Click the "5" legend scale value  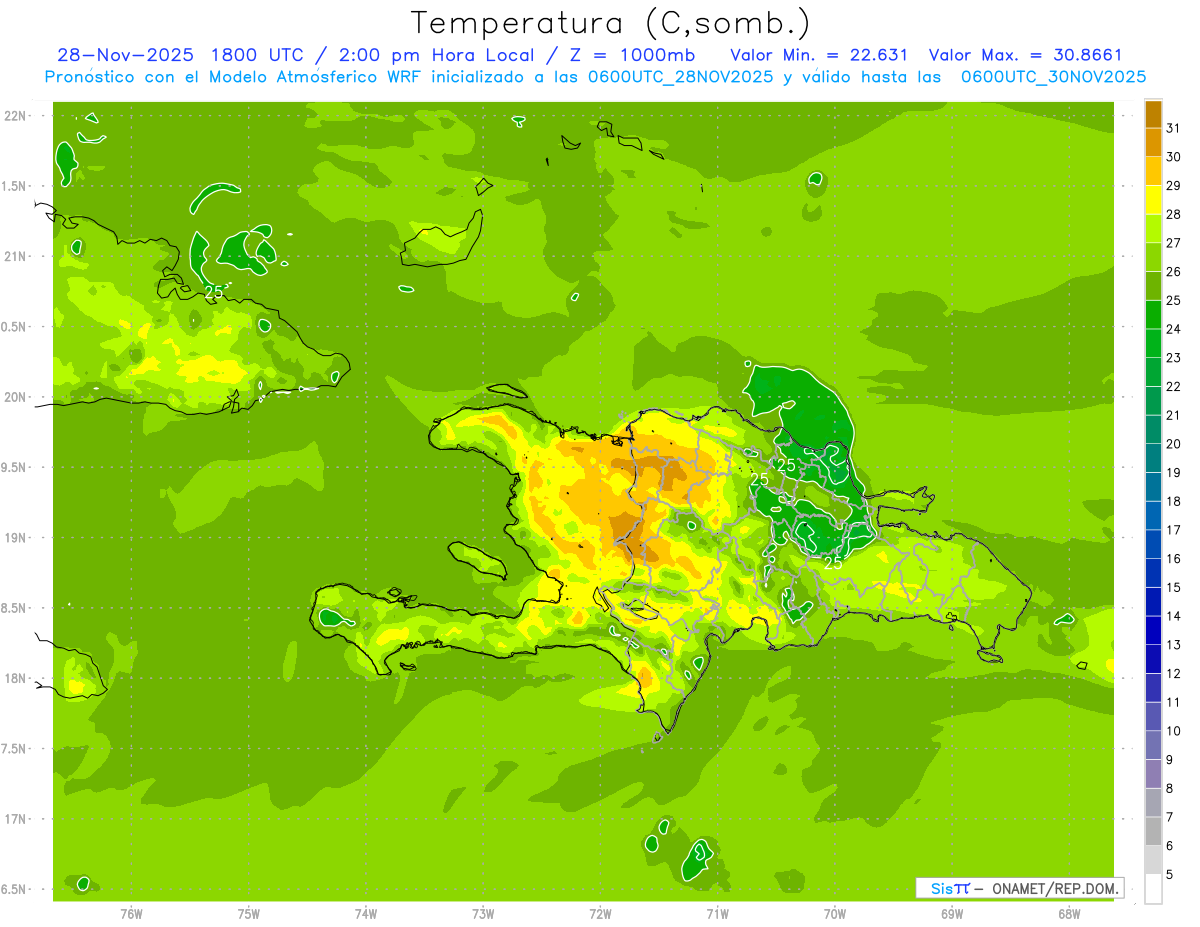1170,875
